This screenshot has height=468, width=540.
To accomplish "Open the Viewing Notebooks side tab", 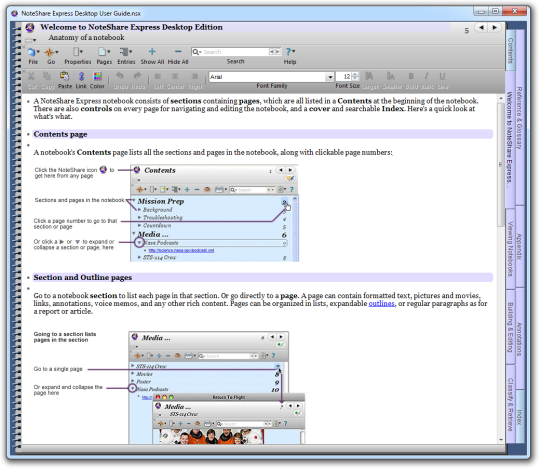I will (x=510, y=249).
